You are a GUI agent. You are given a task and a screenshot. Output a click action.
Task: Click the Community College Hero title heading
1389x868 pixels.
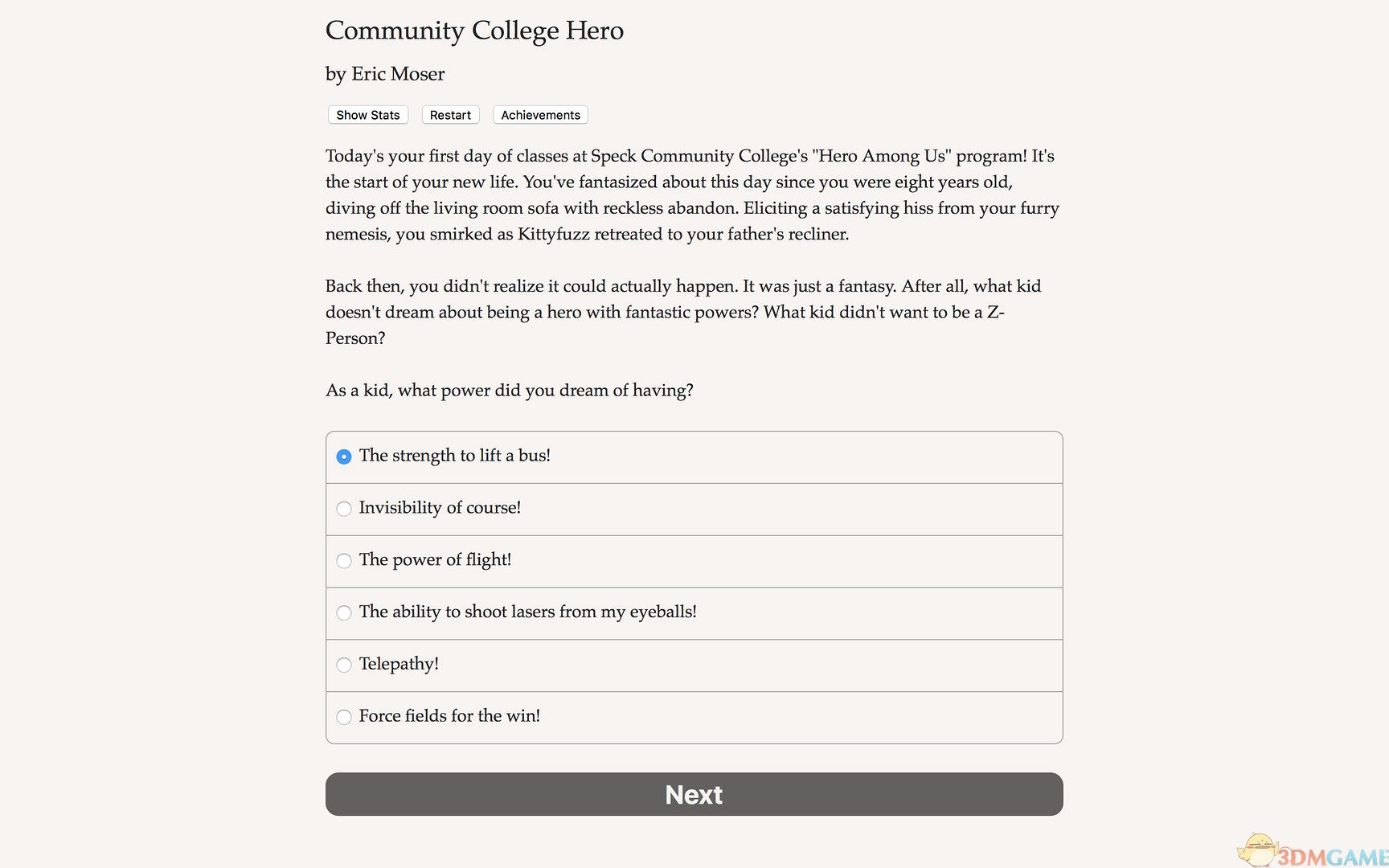click(474, 31)
